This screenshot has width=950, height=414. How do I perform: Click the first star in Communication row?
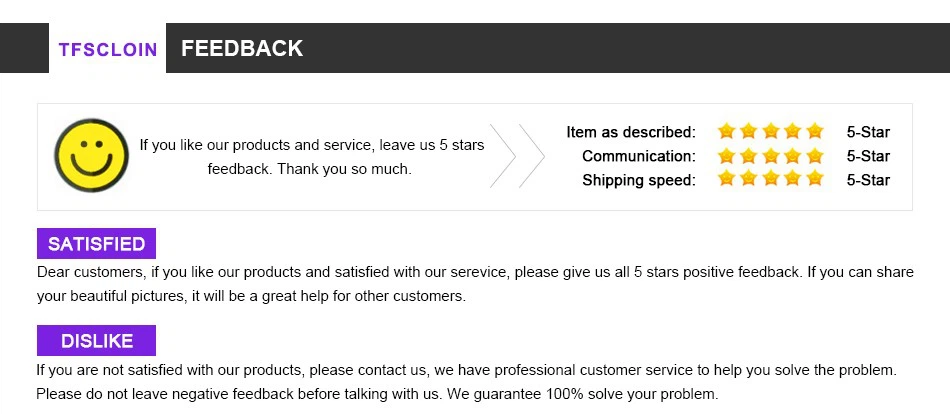(726, 156)
